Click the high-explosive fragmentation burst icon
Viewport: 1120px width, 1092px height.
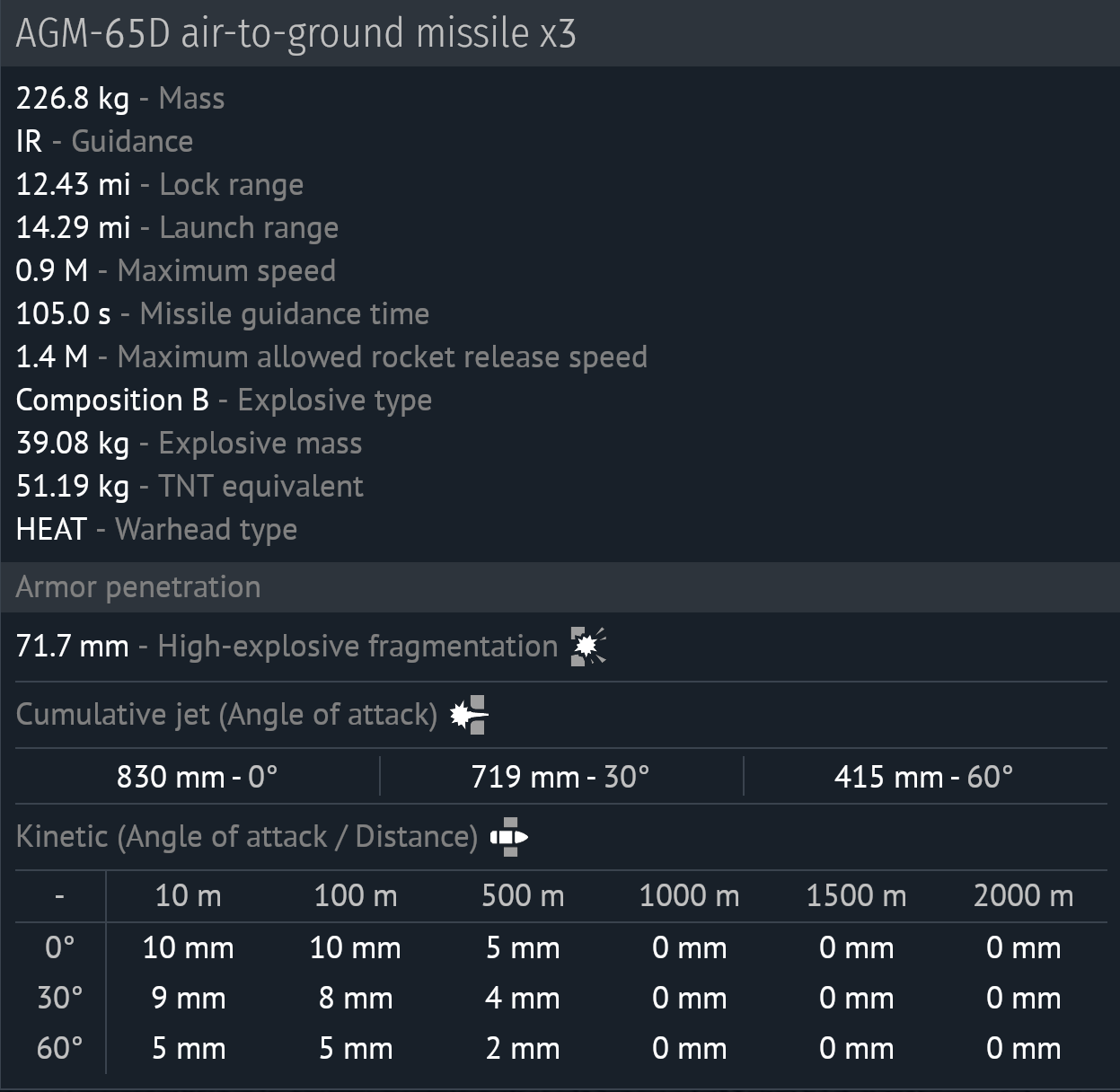pos(588,647)
